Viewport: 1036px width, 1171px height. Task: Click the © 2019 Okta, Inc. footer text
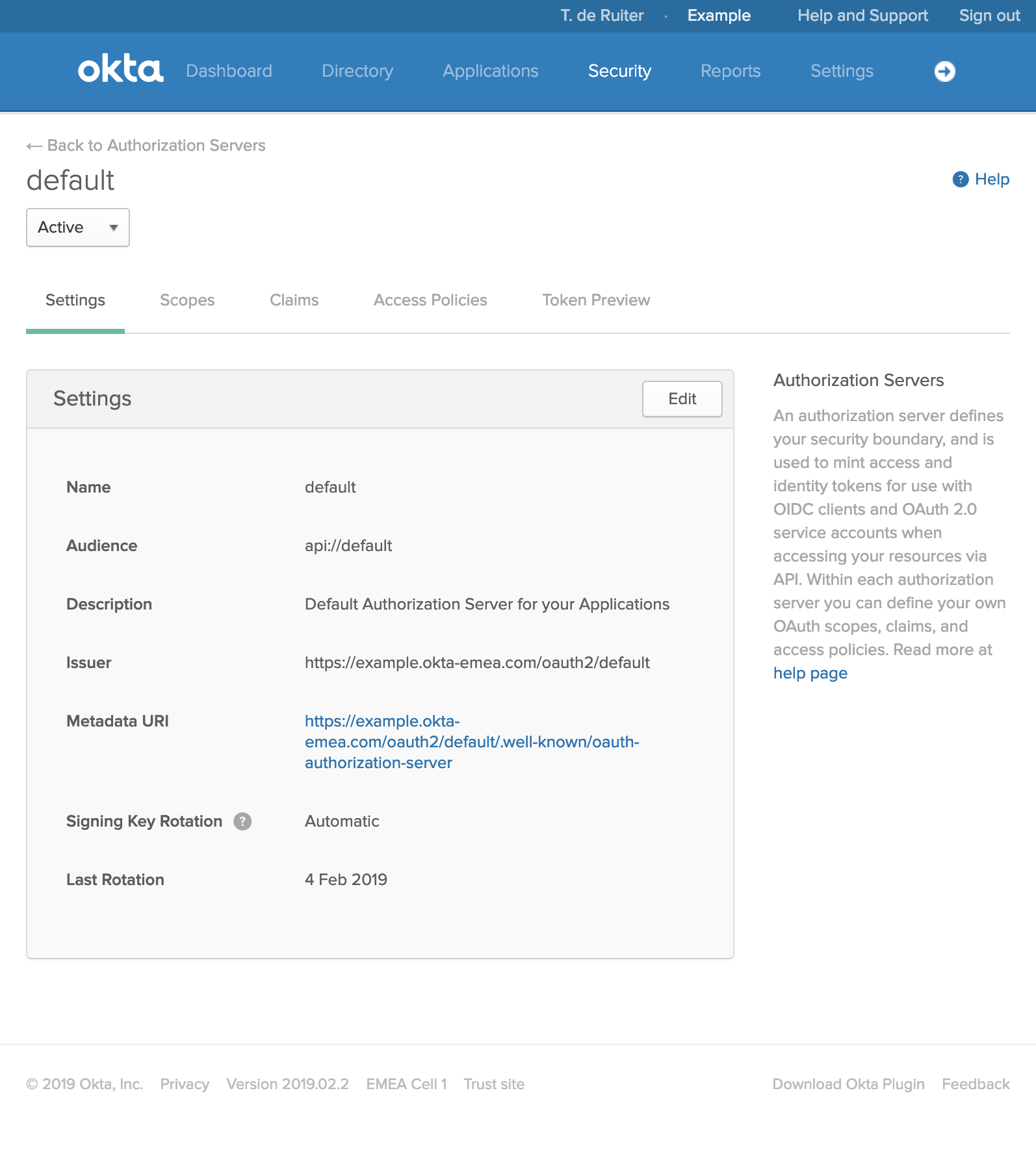point(84,1084)
